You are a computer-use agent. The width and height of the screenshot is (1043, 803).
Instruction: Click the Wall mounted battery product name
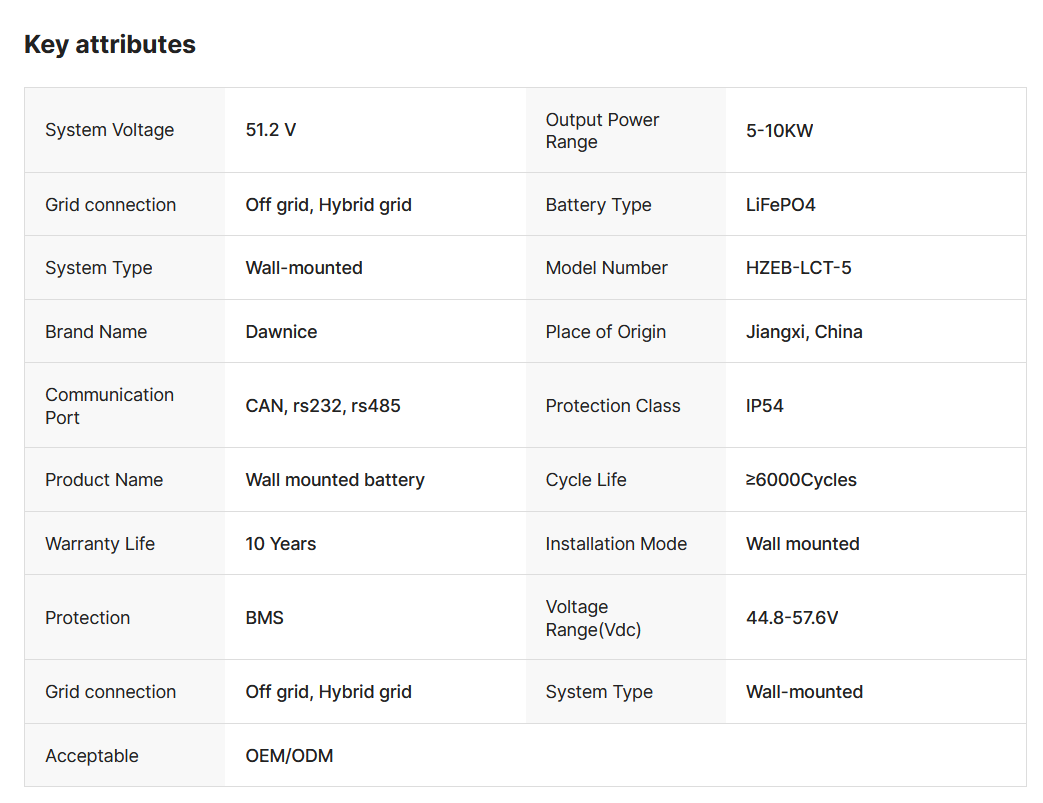335,480
